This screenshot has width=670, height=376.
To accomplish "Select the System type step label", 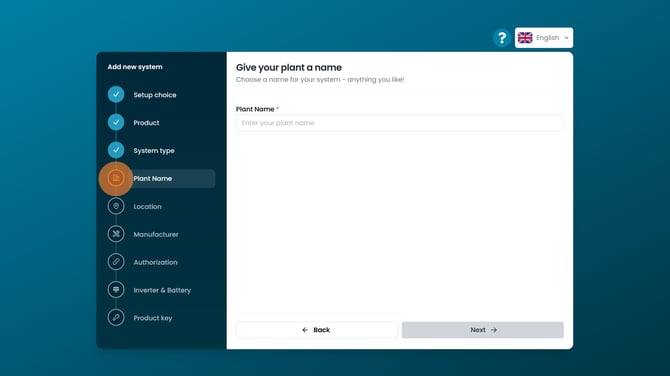I will [154, 151].
